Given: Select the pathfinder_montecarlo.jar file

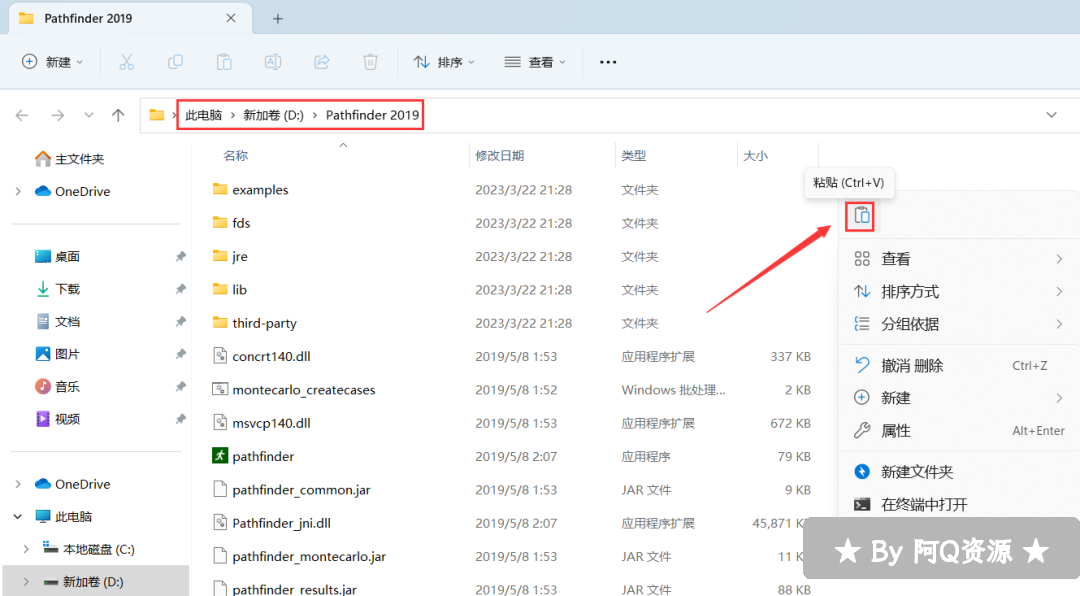Looking at the screenshot, I should pos(309,556).
